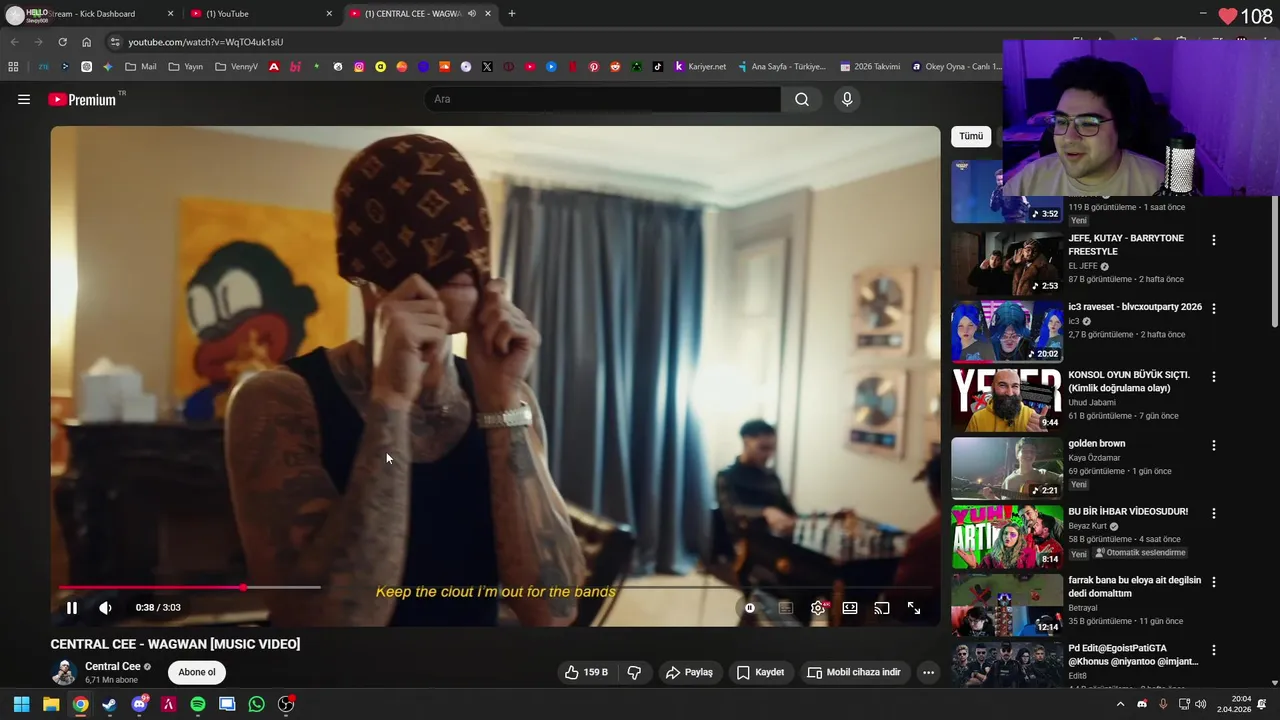Open options menu for golden brown video
This screenshot has height=720, width=1280.
1214,445
